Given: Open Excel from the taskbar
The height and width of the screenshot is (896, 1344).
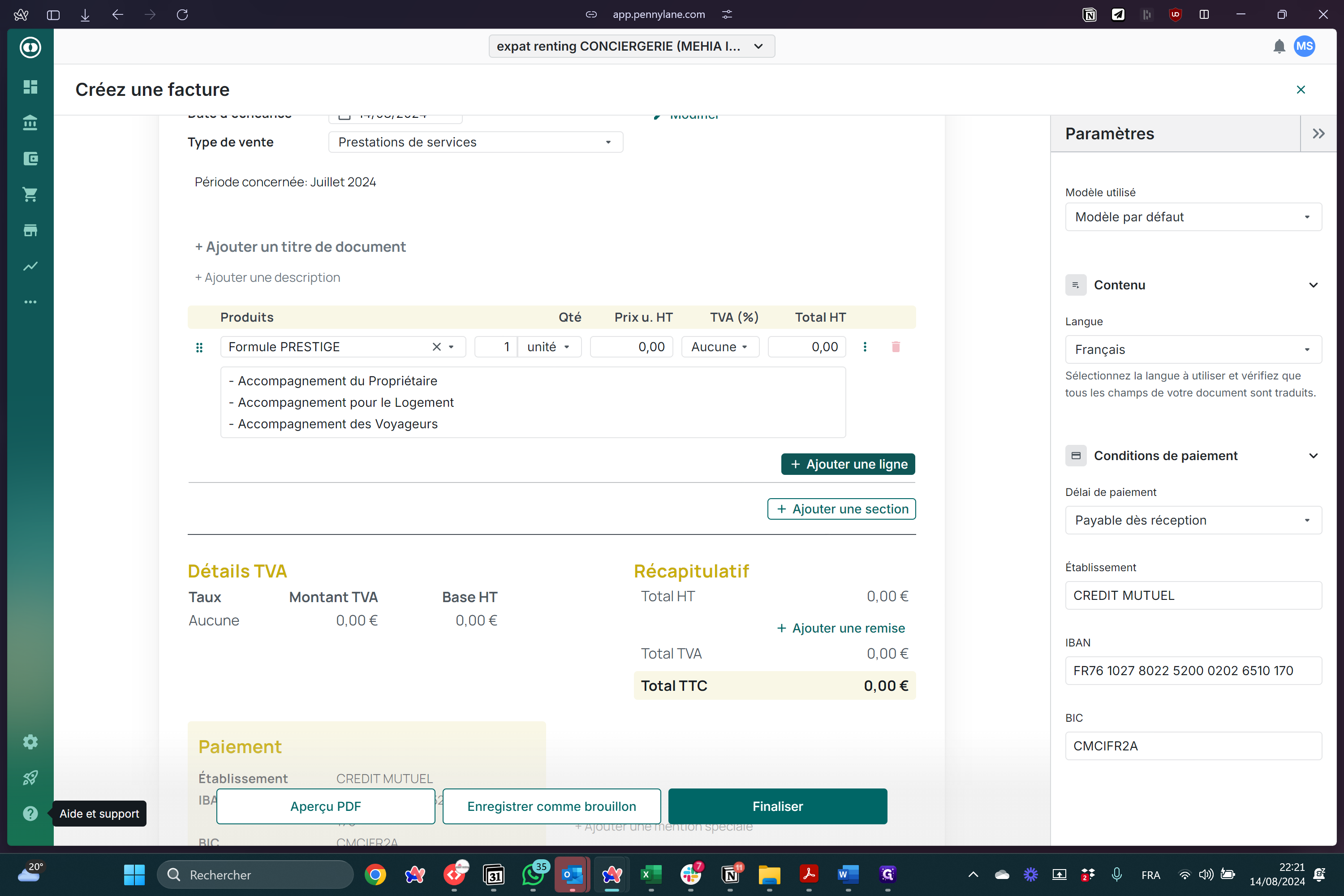Looking at the screenshot, I should click(651, 875).
